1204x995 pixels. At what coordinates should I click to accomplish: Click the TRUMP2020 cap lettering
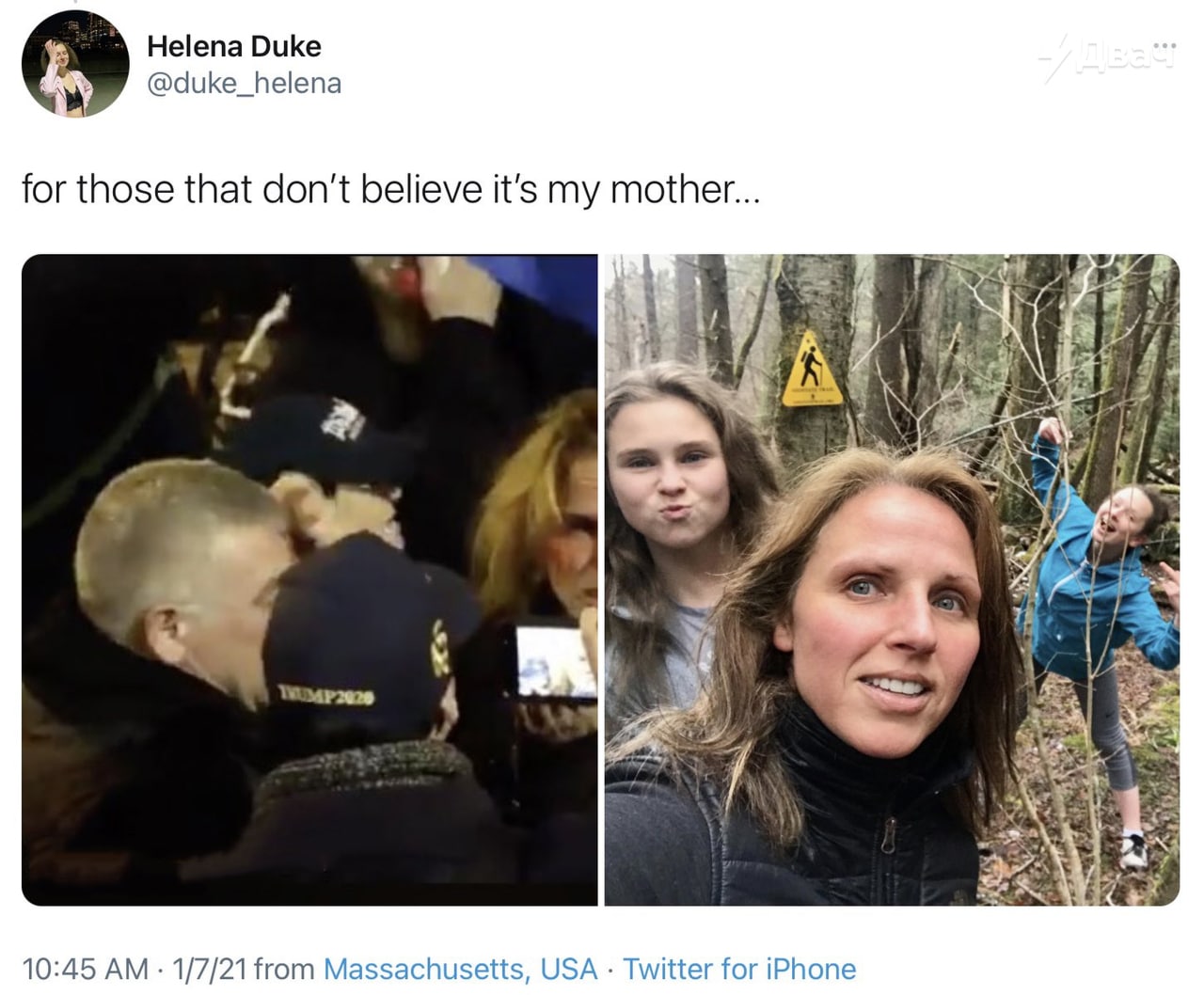(x=325, y=696)
